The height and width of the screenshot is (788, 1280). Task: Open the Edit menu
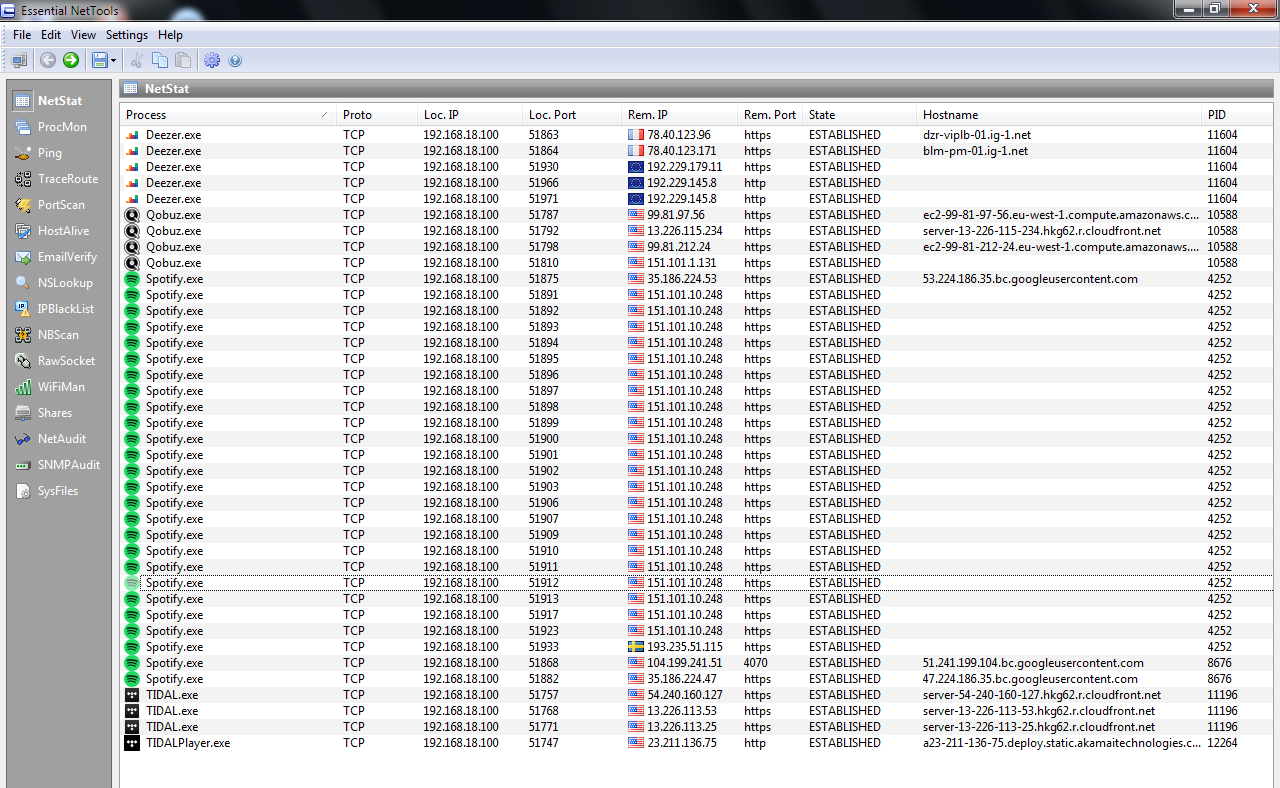(51, 35)
